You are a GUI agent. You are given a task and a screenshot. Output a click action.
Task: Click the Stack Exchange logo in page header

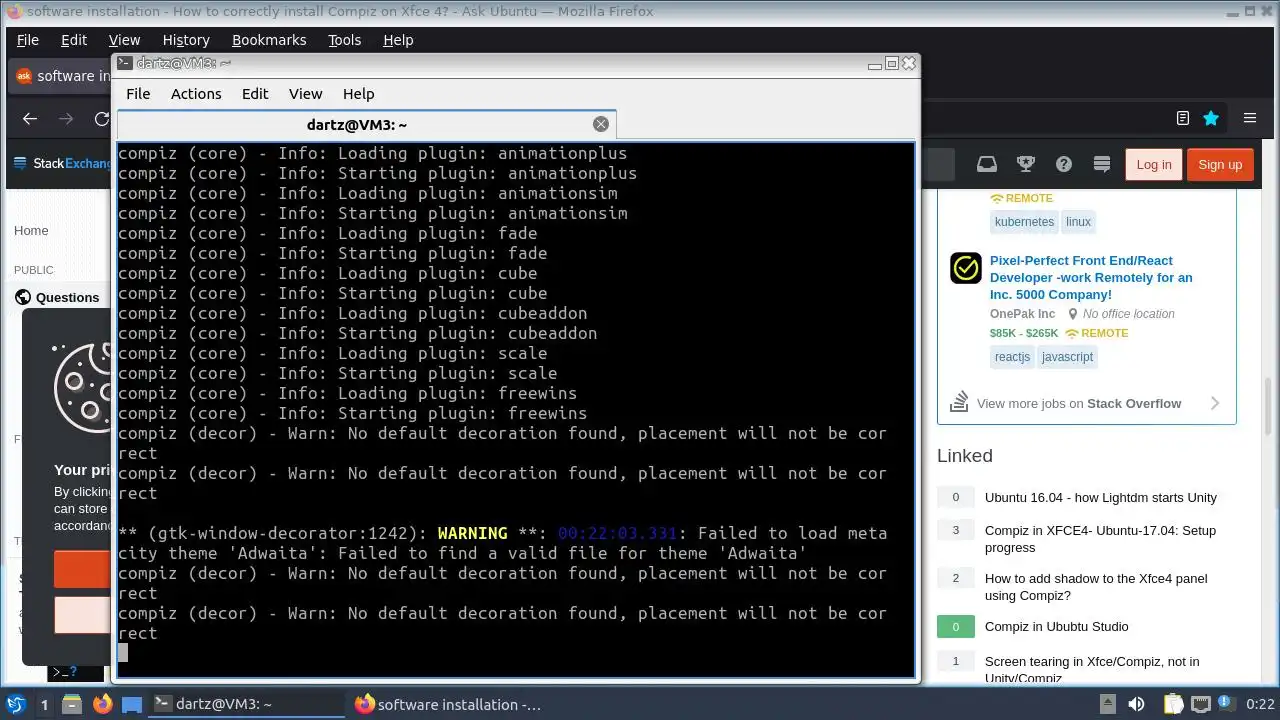tap(61, 164)
